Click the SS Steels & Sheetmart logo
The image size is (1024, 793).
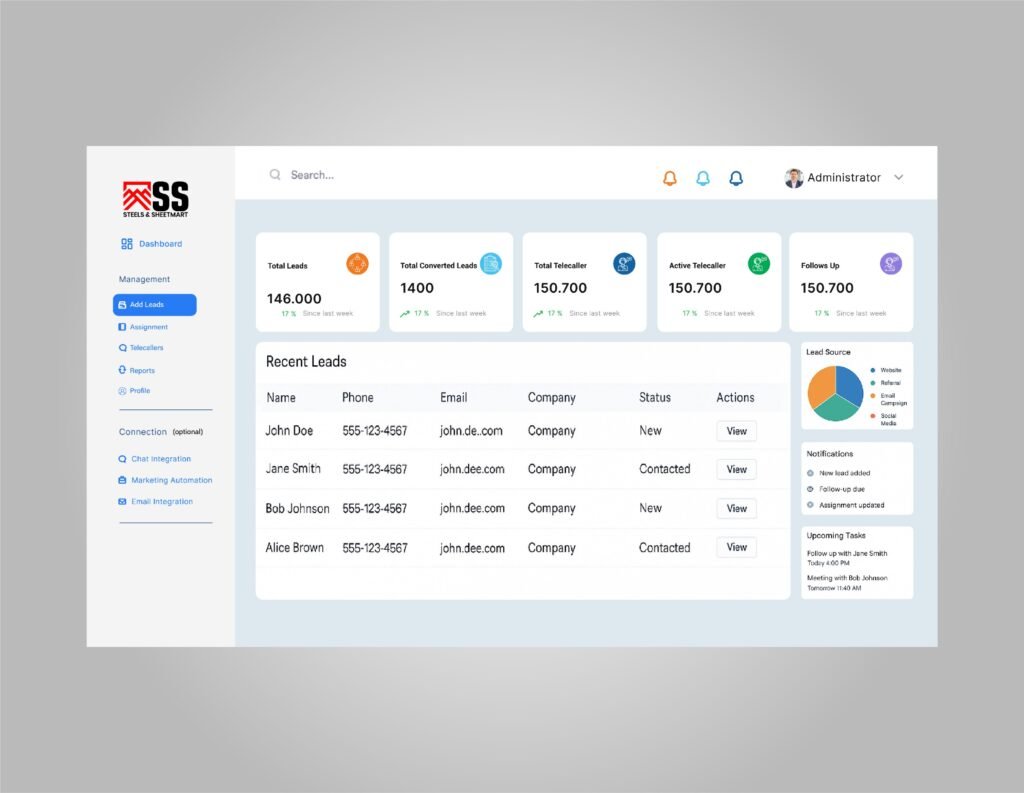coord(156,198)
